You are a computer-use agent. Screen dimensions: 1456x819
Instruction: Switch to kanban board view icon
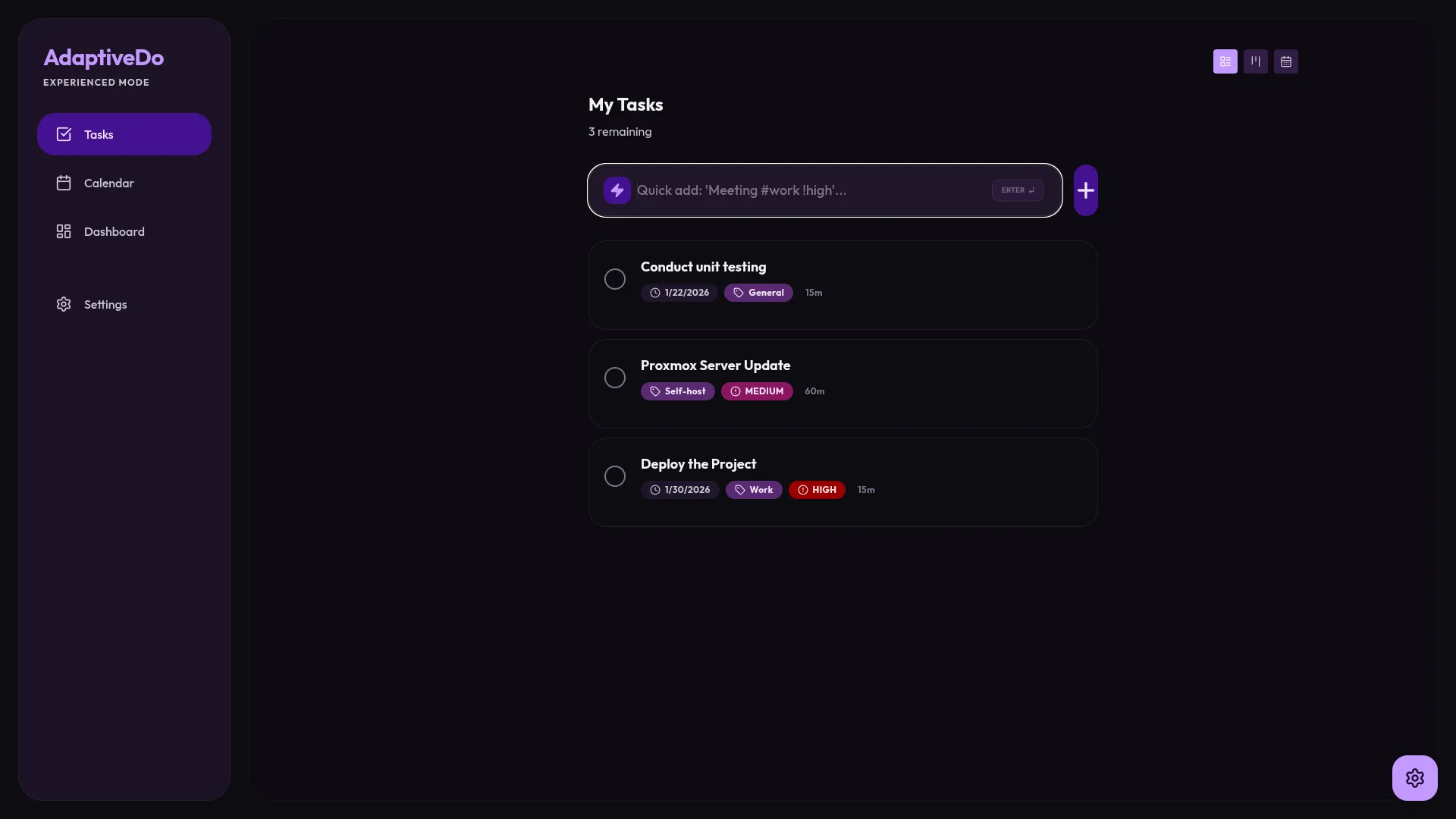tap(1255, 61)
